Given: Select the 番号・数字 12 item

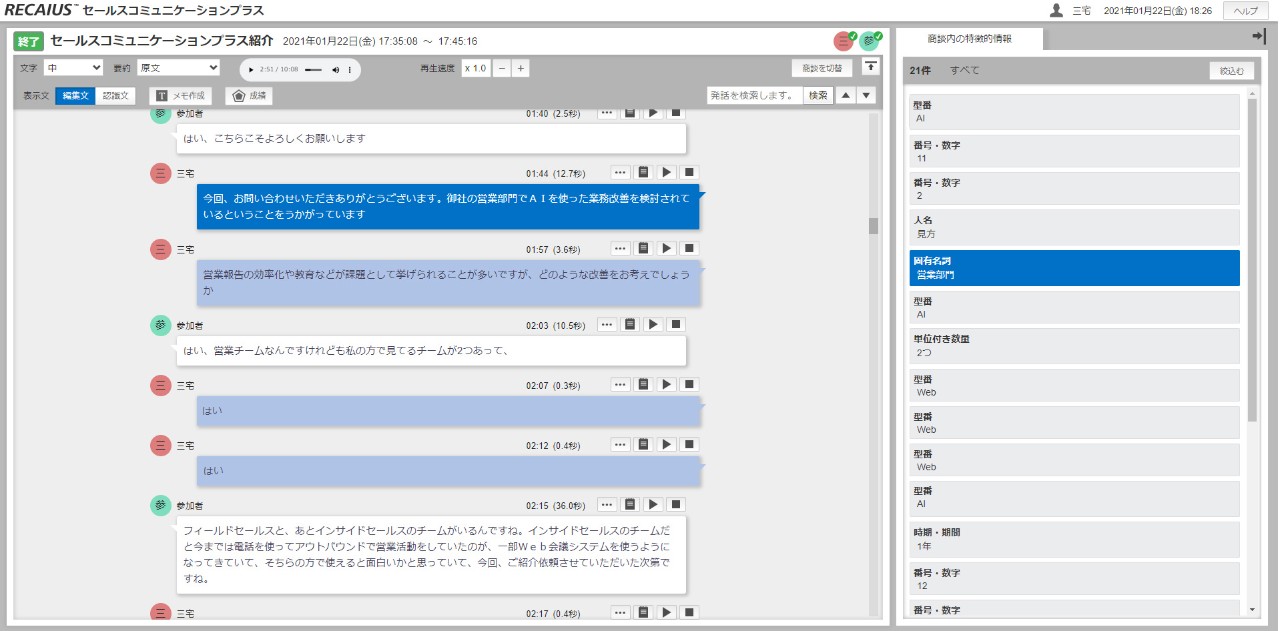Looking at the screenshot, I should 1075,579.
